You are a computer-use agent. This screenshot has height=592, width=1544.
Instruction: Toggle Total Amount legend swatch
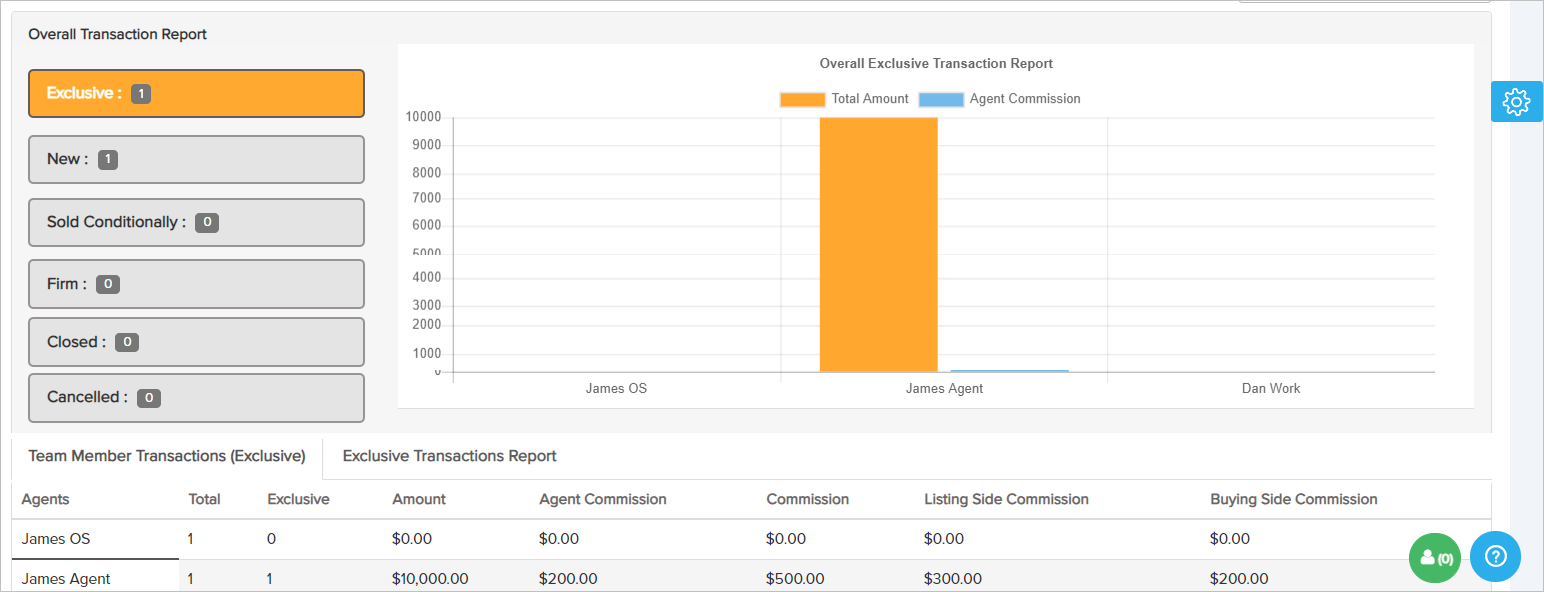click(x=802, y=99)
